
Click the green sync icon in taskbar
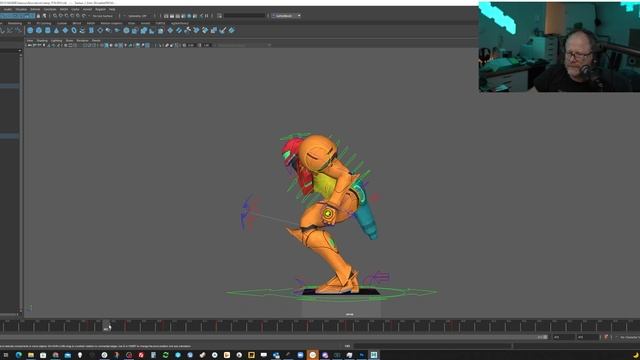166,355
